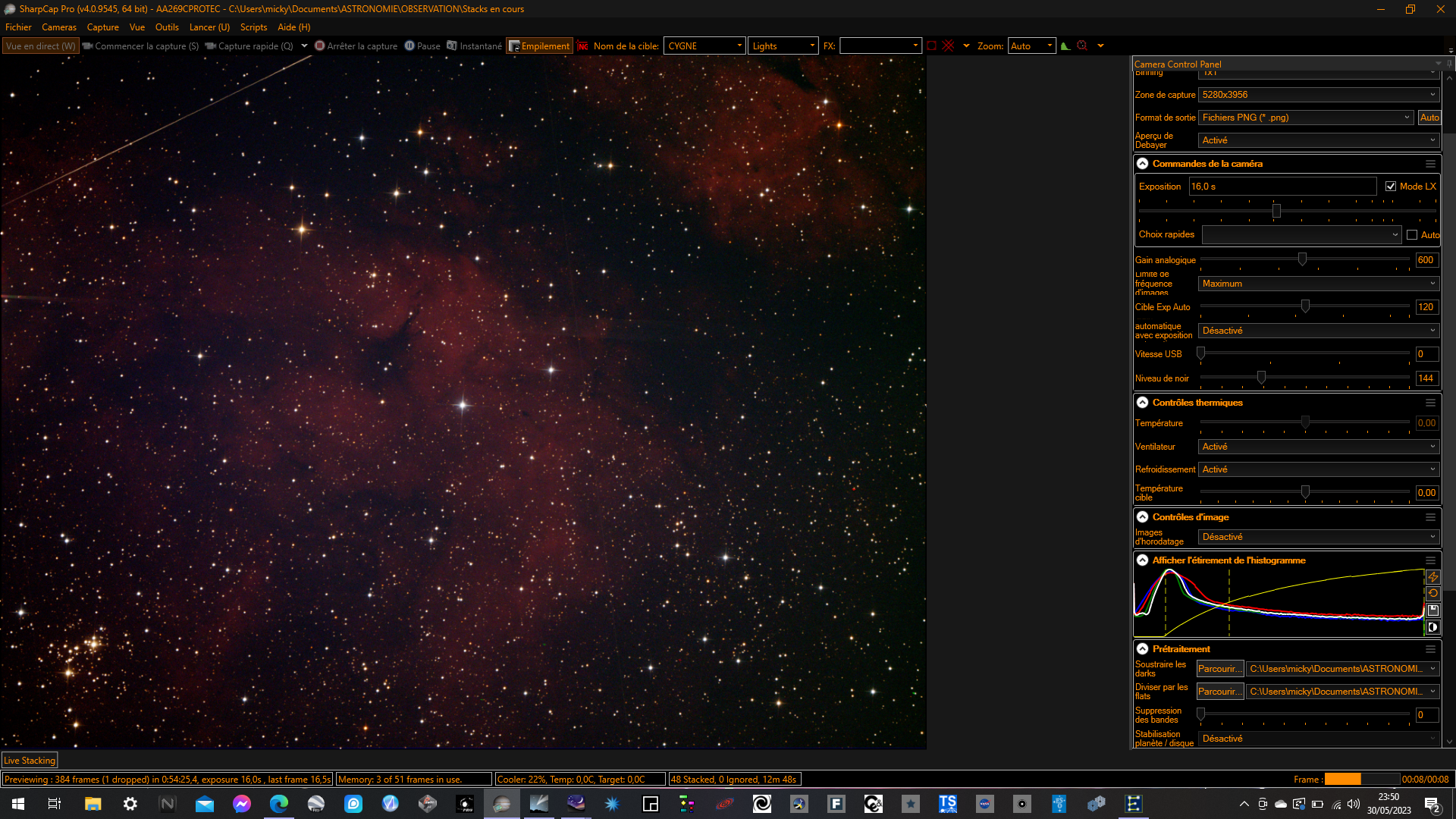
Task: Click the red magnifier focus icon in toolbar
Action: click(1082, 46)
